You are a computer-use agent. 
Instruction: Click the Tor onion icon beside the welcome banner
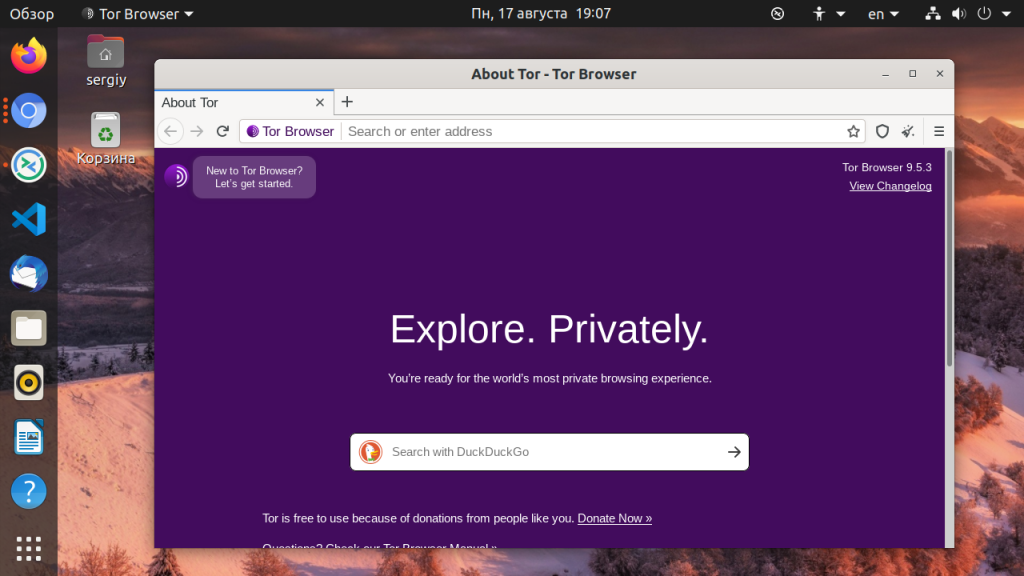point(176,176)
